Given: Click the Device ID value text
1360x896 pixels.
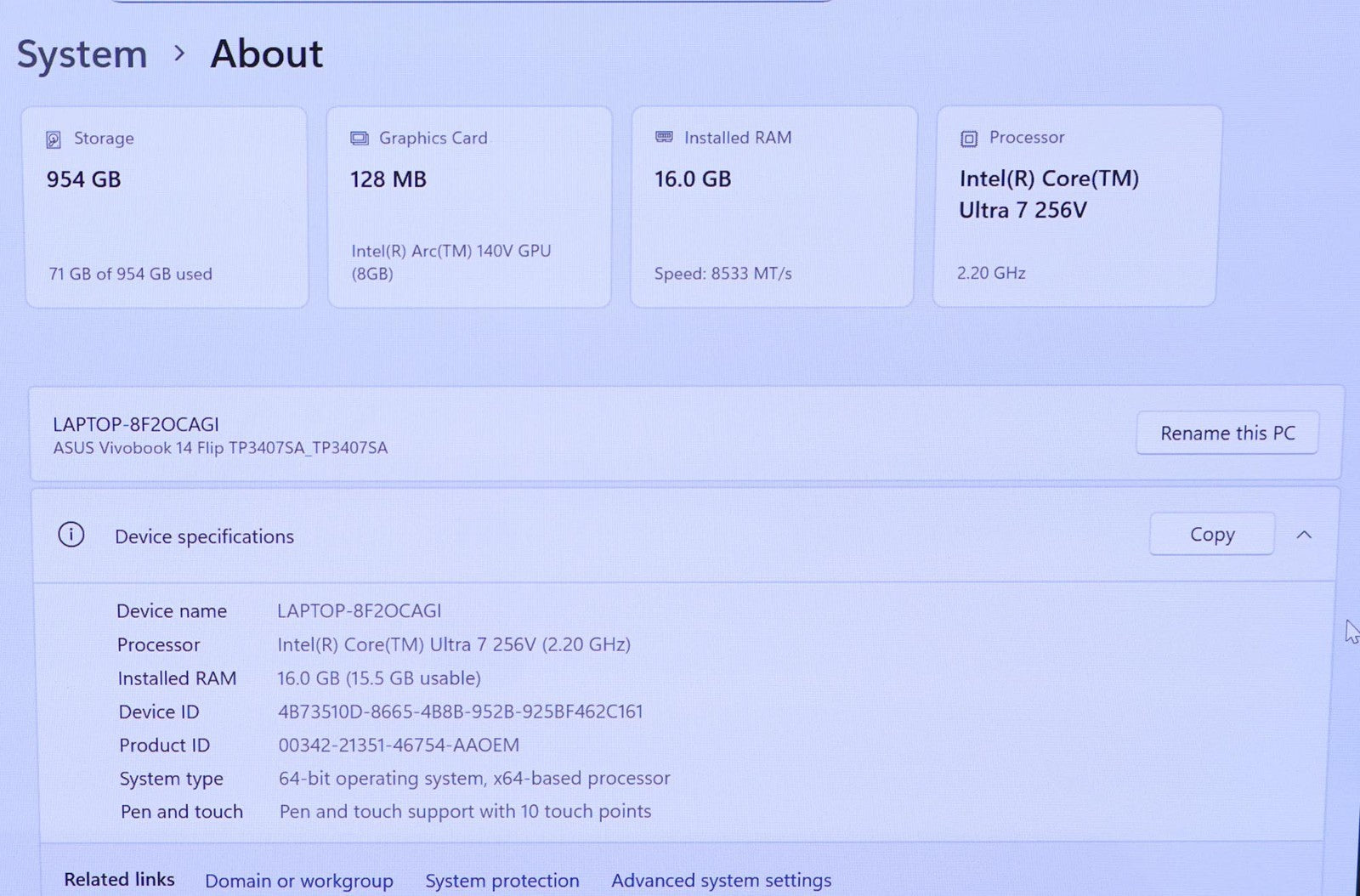Looking at the screenshot, I should [x=460, y=712].
